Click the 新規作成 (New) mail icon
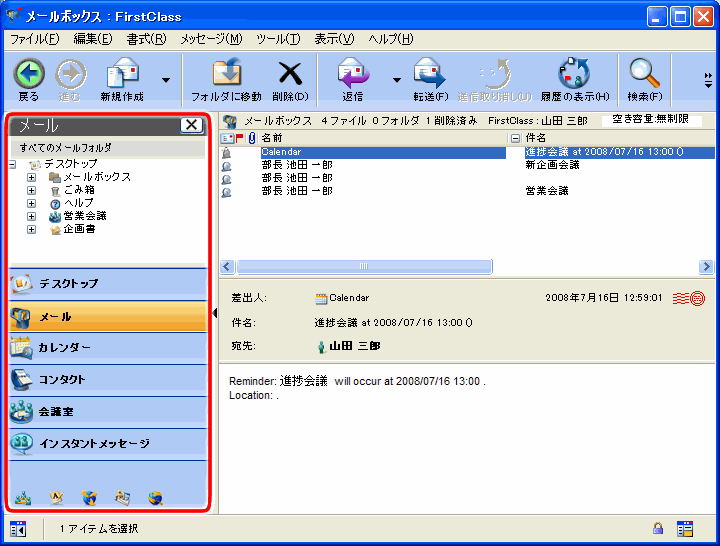Screen dimensions: 720x546 [122, 73]
